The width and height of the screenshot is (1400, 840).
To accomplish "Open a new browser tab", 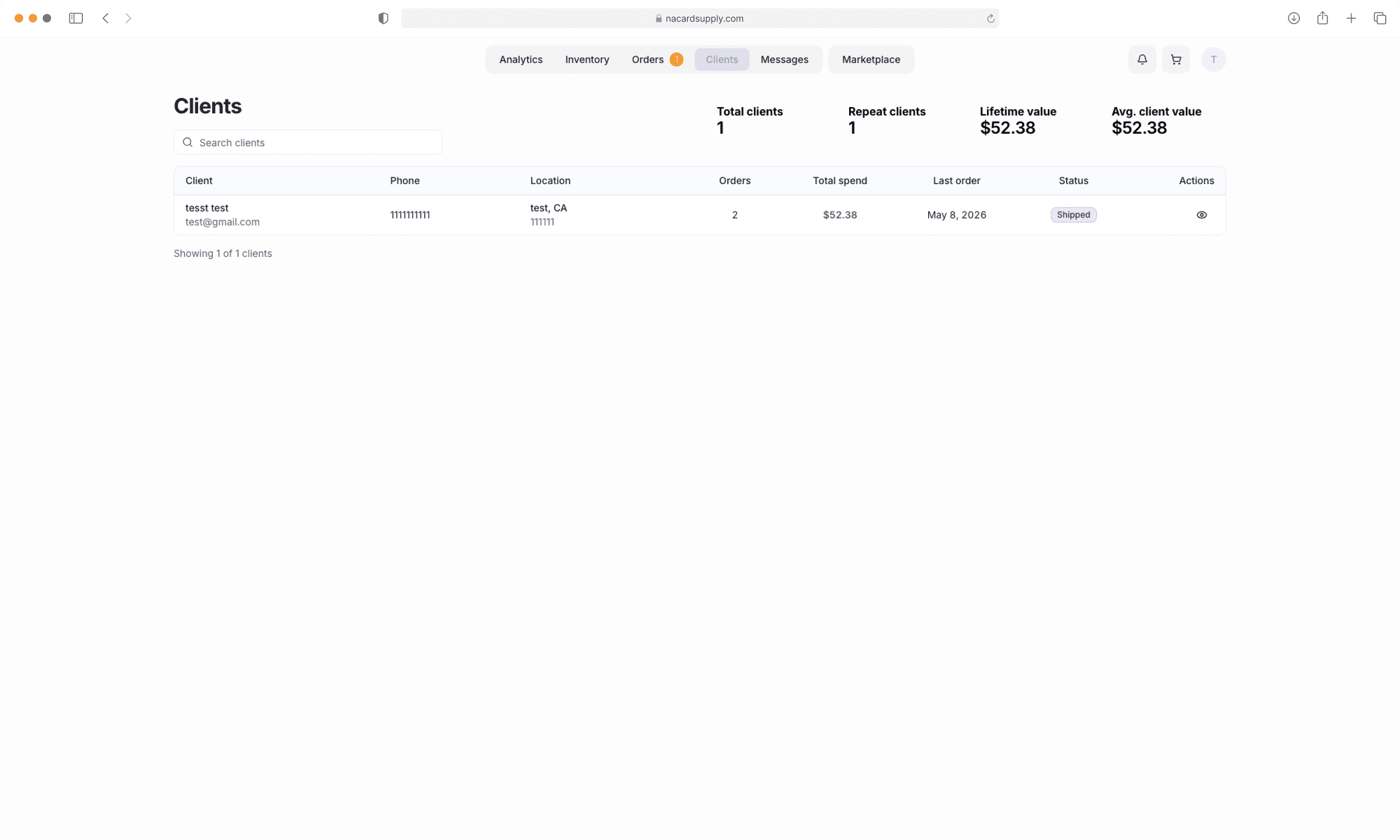I will (x=1351, y=18).
